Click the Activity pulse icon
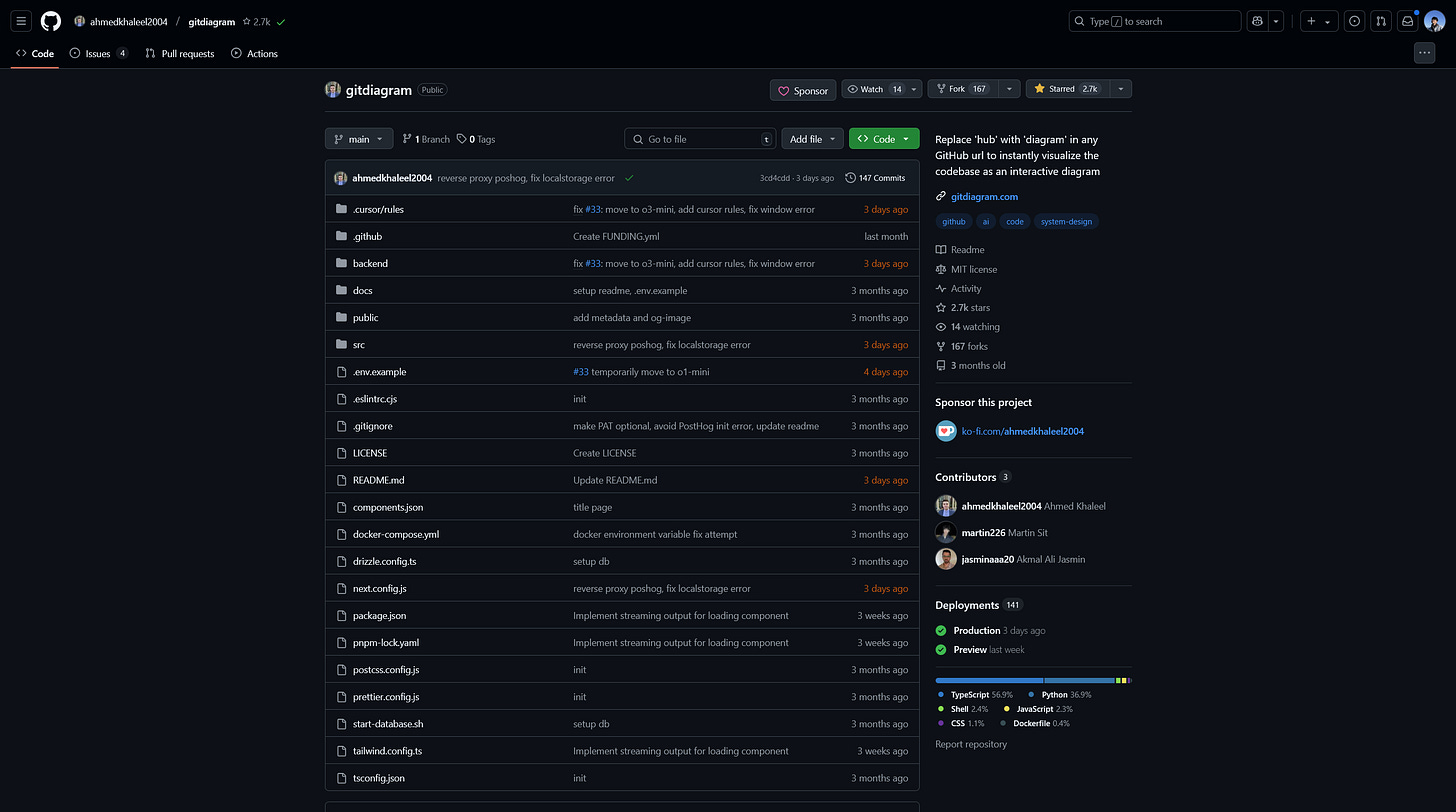The height and width of the screenshot is (812, 1456). pos(941,288)
